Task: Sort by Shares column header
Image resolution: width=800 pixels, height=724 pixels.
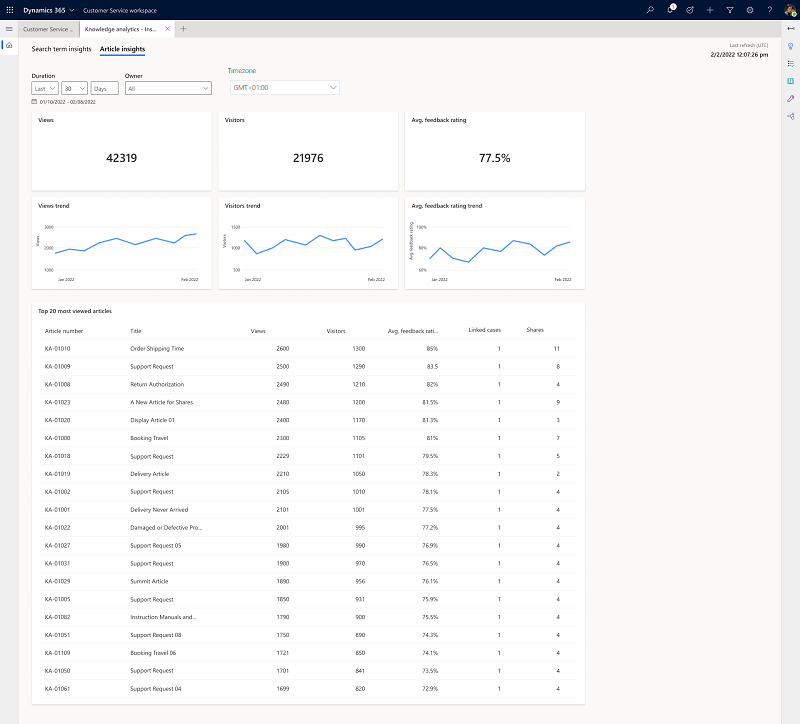Action: tap(535, 330)
